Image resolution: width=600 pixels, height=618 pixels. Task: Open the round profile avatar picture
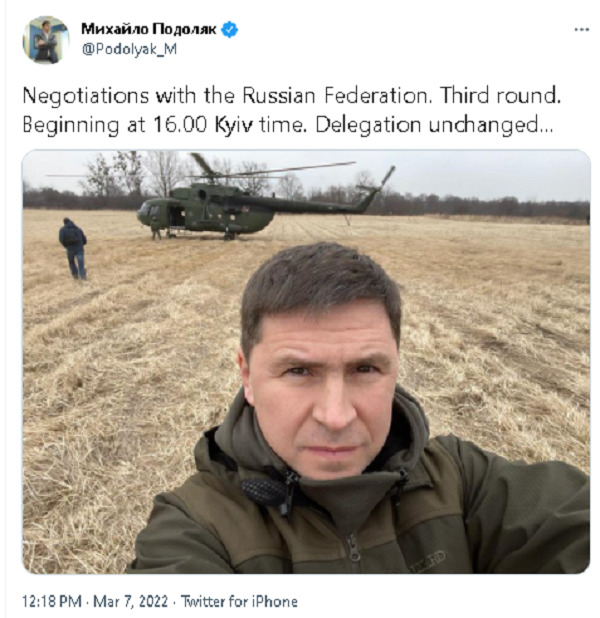46,40
